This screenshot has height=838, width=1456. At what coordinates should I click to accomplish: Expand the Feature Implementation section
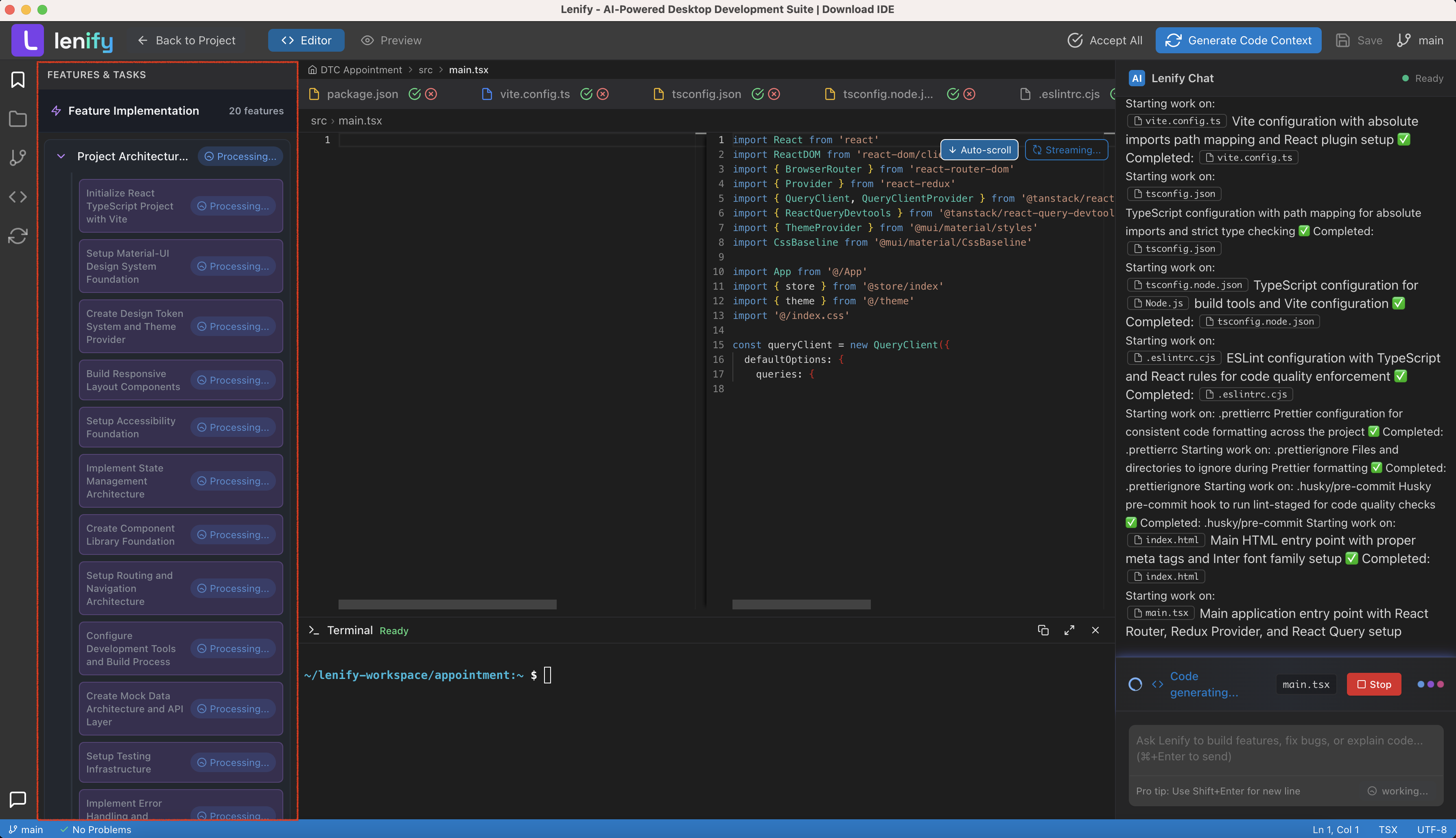pos(133,111)
